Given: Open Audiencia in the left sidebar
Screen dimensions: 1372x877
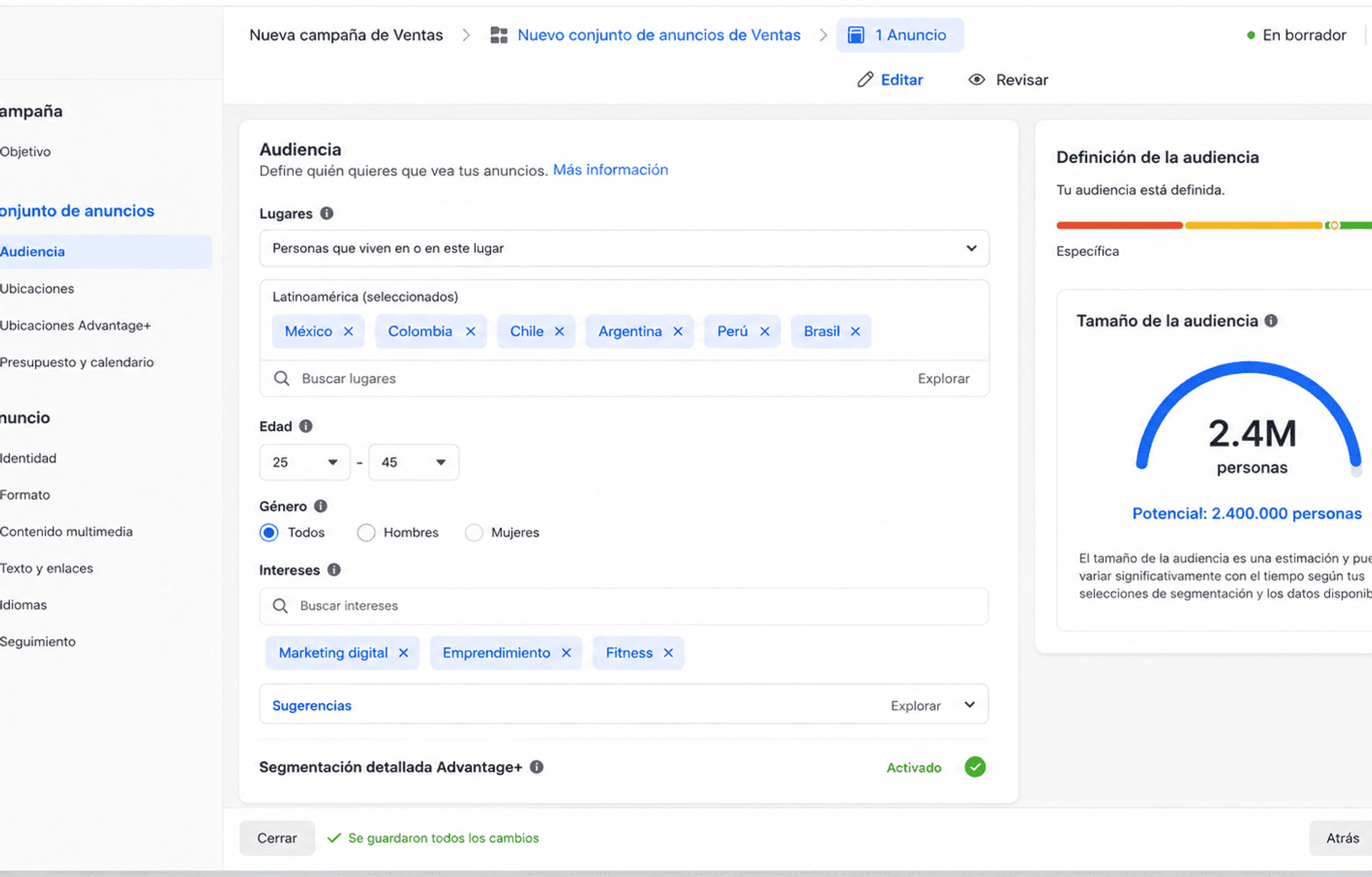Looking at the screenshot, I should click(x=105, y=252).
